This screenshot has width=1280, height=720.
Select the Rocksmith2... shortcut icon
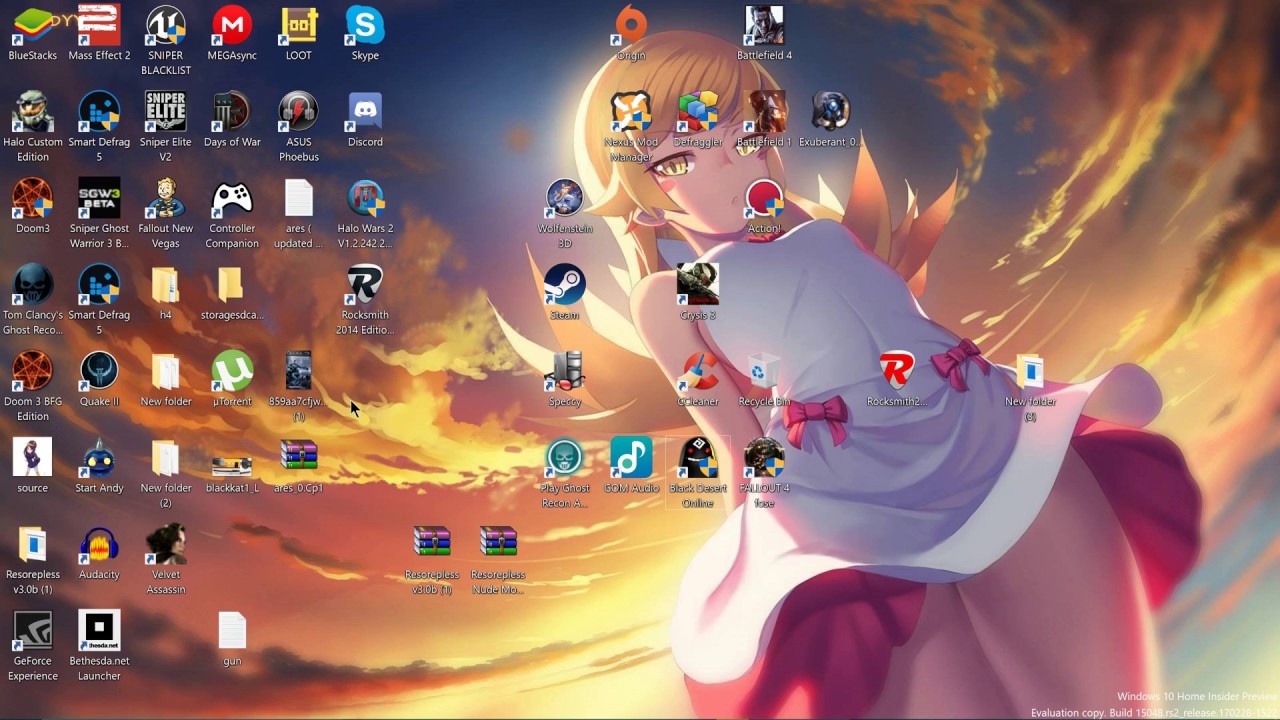pos(897,372)
